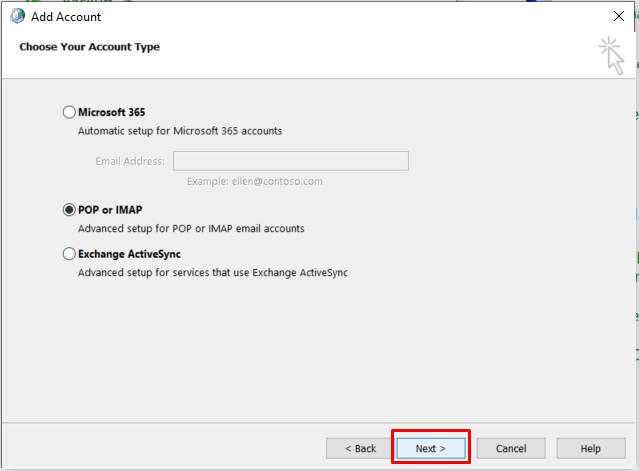Screen dimensions: 639x471
Task: Click the 'Email Address:' label
Action: point(130,161)
